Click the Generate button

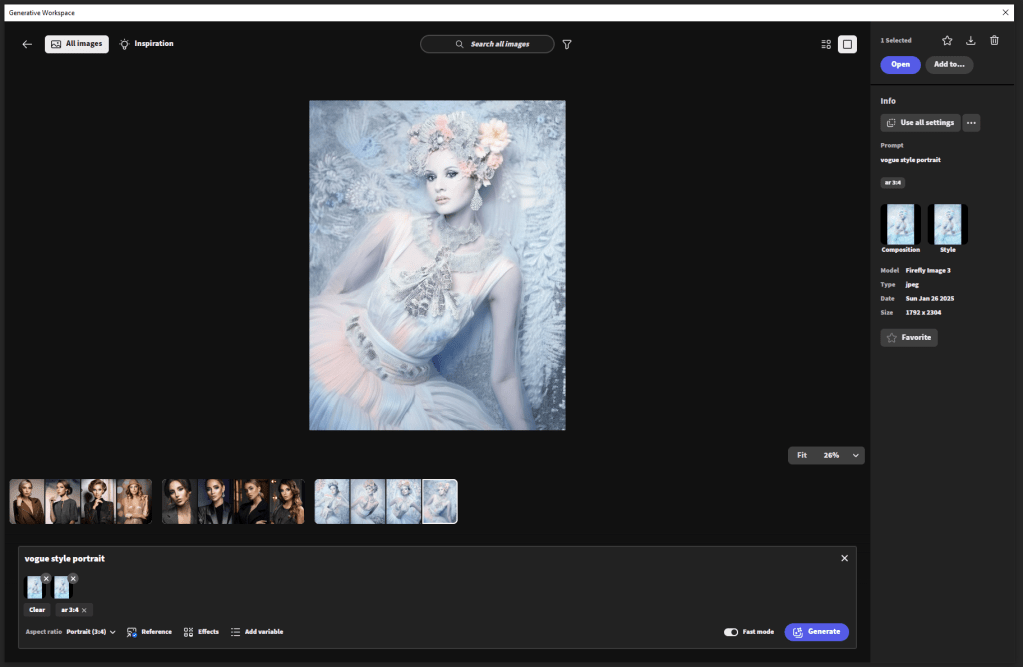pos(816,632)
